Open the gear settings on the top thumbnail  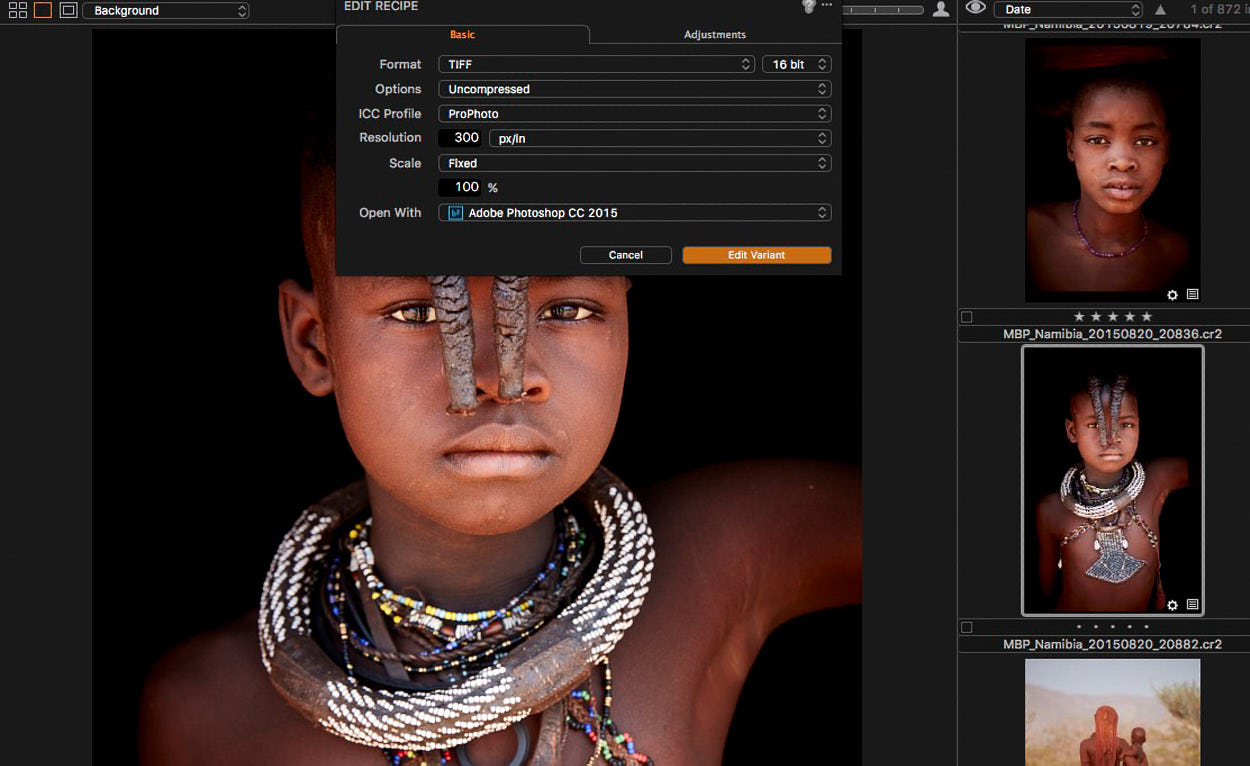pos(1172,294)
